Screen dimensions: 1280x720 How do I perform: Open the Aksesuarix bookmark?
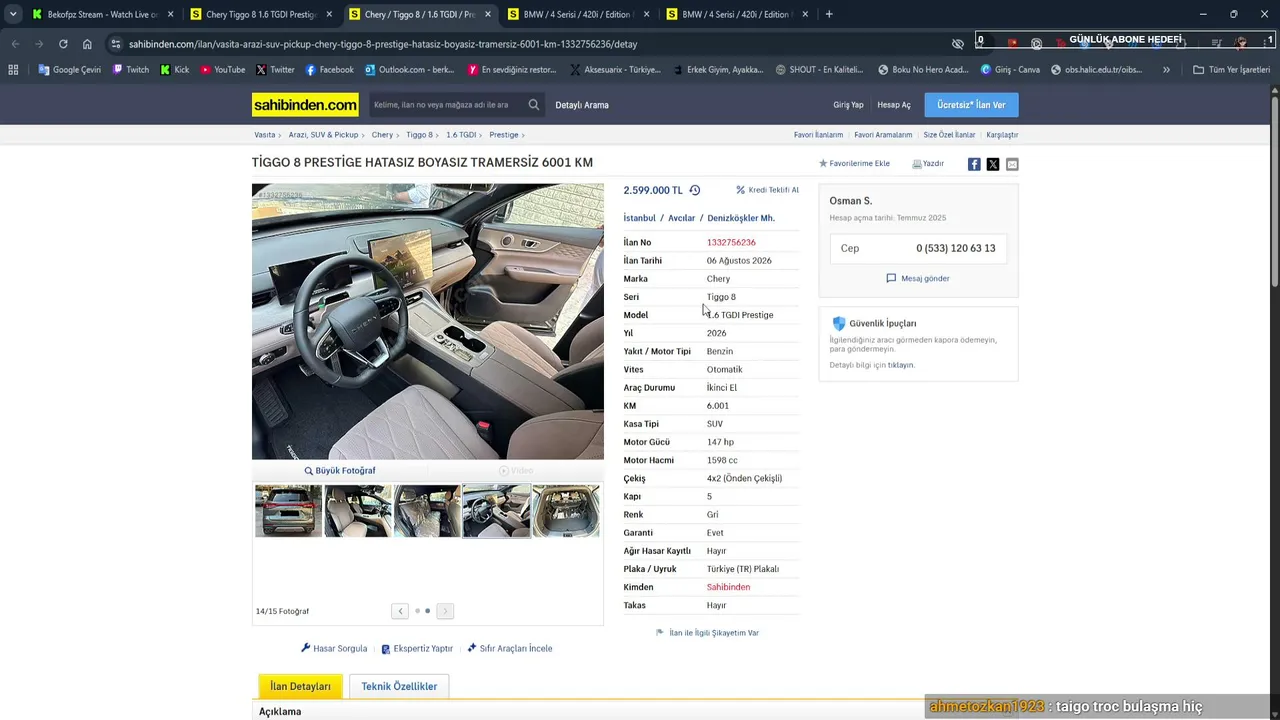(615, 70)
